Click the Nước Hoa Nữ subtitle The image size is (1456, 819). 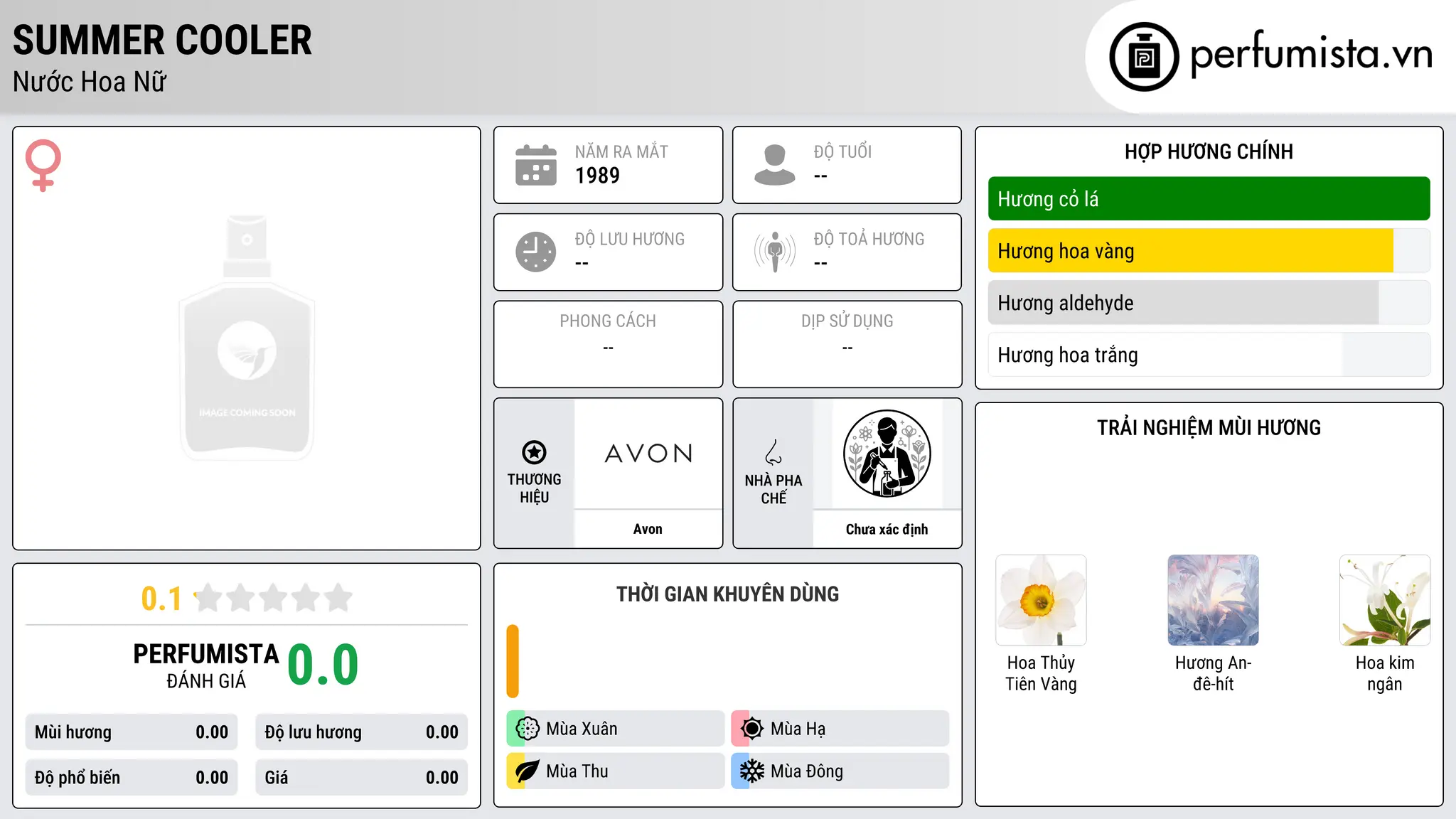point(90,82)
